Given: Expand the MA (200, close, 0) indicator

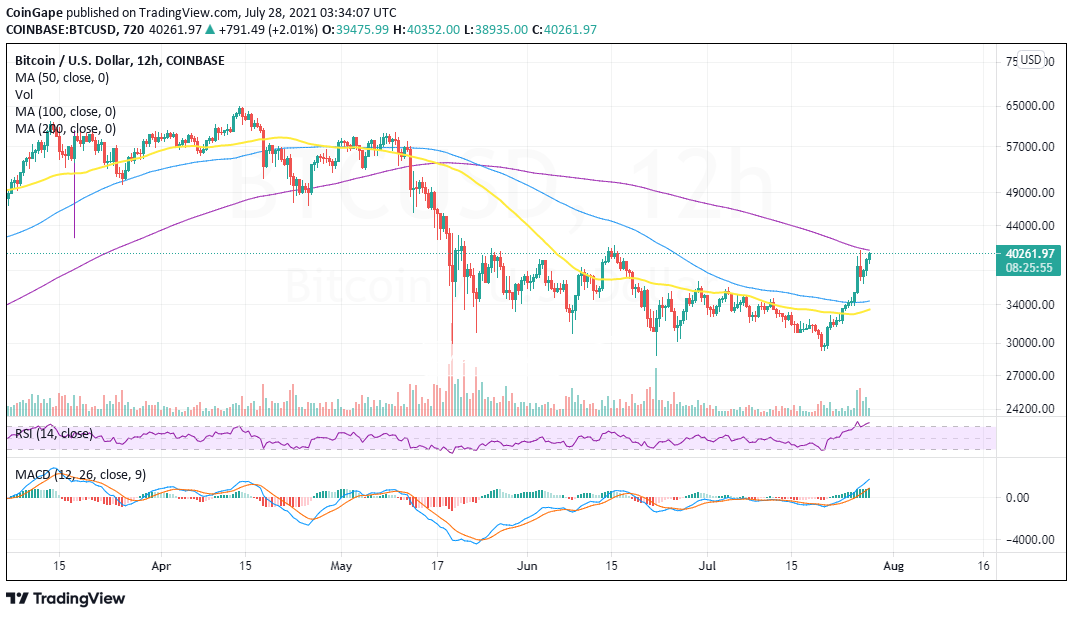Looking at the screenshot, I should [66, 129].
